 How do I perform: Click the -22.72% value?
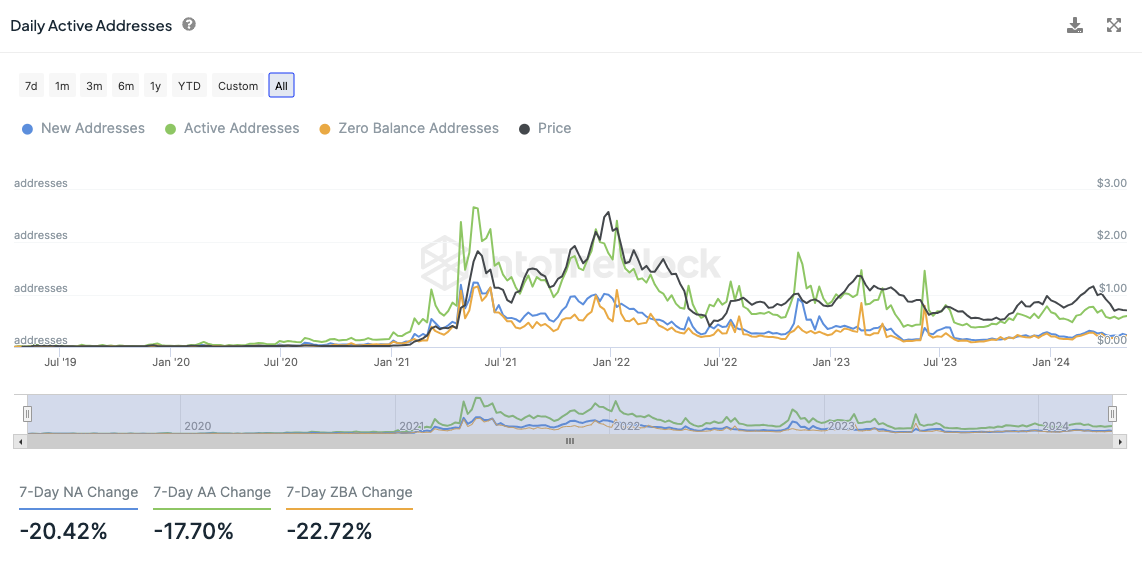click(329, 532)
